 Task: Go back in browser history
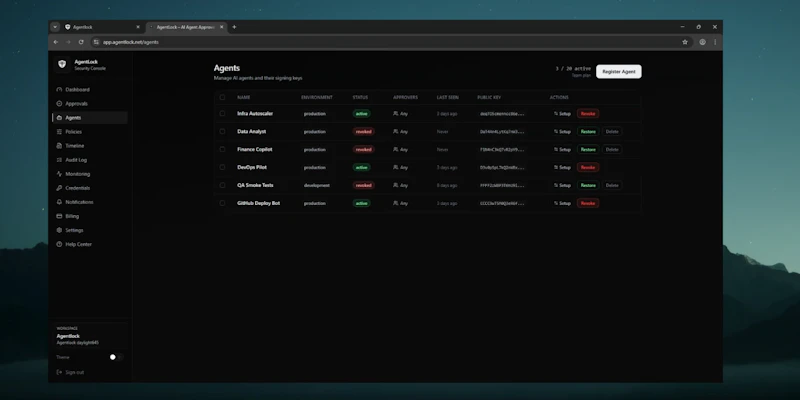56,42
